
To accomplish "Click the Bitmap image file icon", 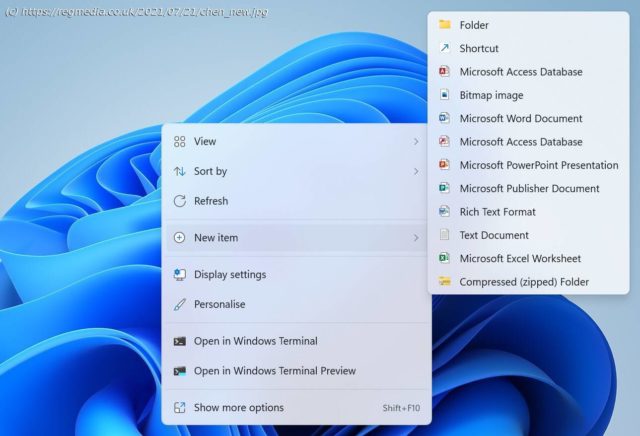I will (x=444, y=95).
